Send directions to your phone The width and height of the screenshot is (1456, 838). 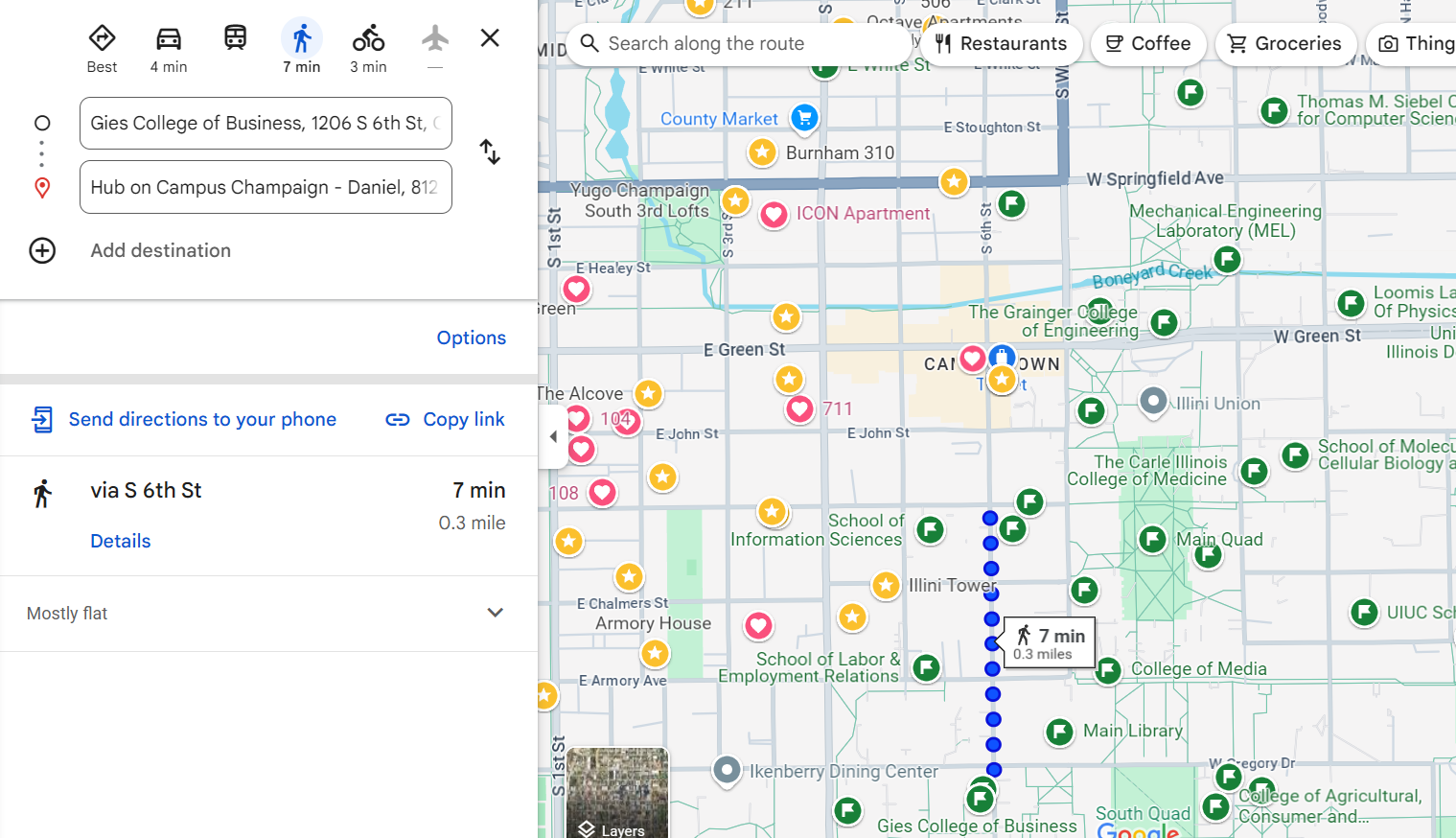point(184,419)
